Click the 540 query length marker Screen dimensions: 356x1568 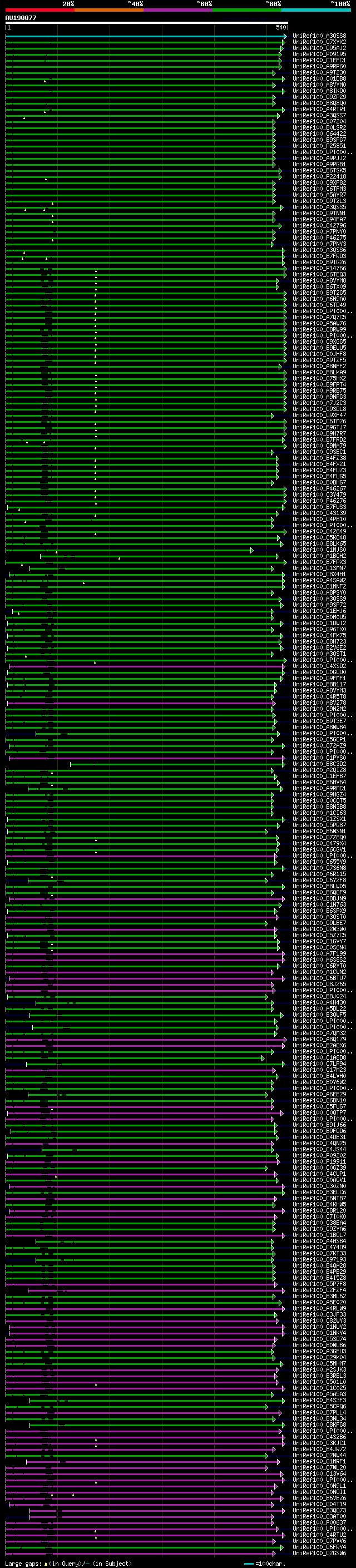[281, 27]
